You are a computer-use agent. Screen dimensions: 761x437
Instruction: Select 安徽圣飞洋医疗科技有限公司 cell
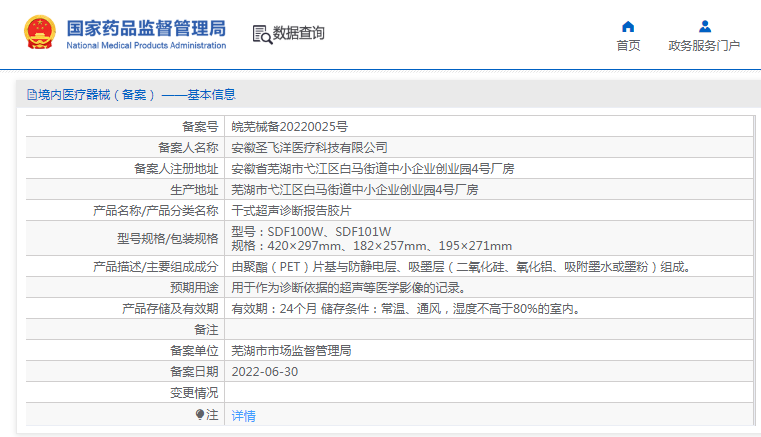coord(310,148)
